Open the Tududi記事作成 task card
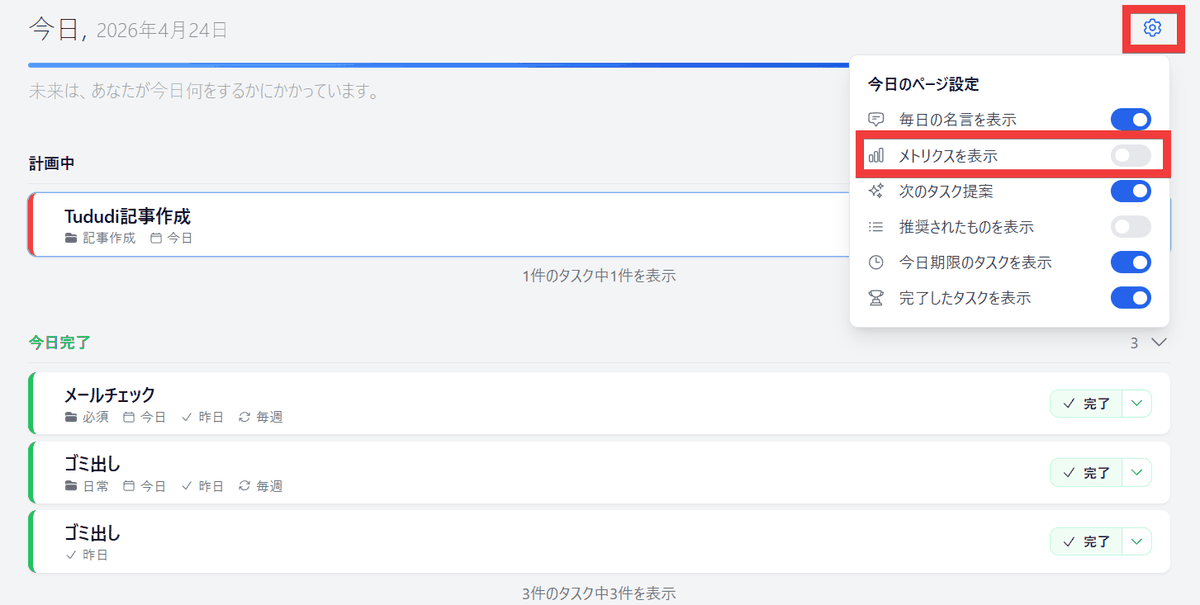 400,225
